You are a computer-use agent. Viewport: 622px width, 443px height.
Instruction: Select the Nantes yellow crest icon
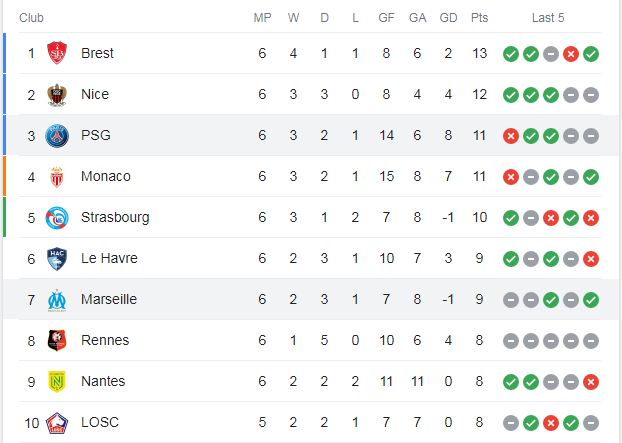coord(57,382)
